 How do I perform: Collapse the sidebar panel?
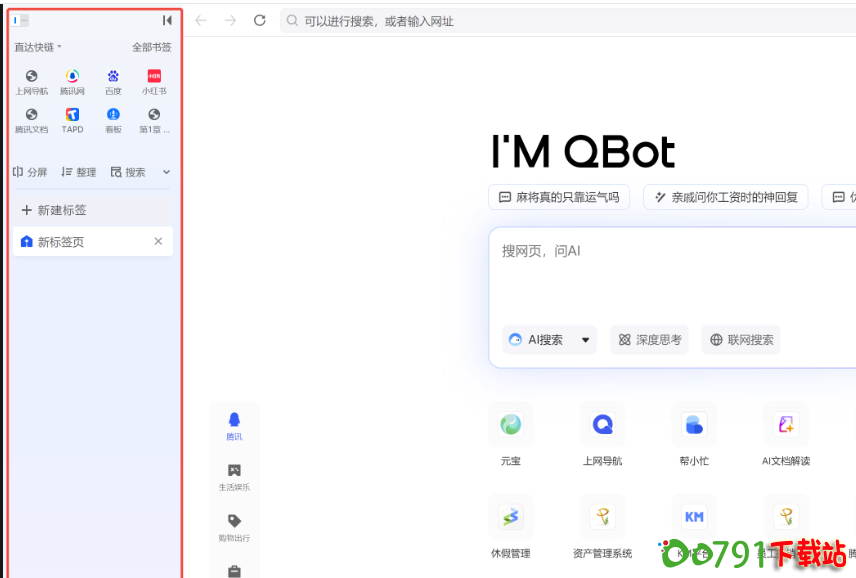point(167,20)
